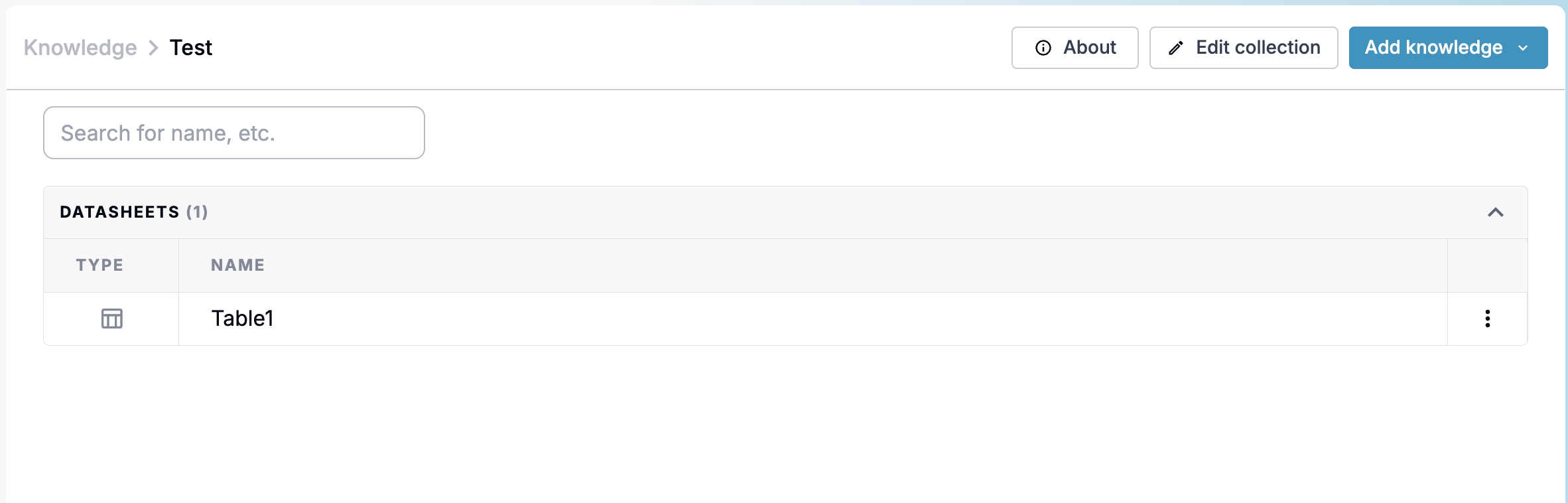Image resolution: width=1568 pixels, height=503 pixels.
Task: Click the Edit collection button
Action: click(1244, 48)
